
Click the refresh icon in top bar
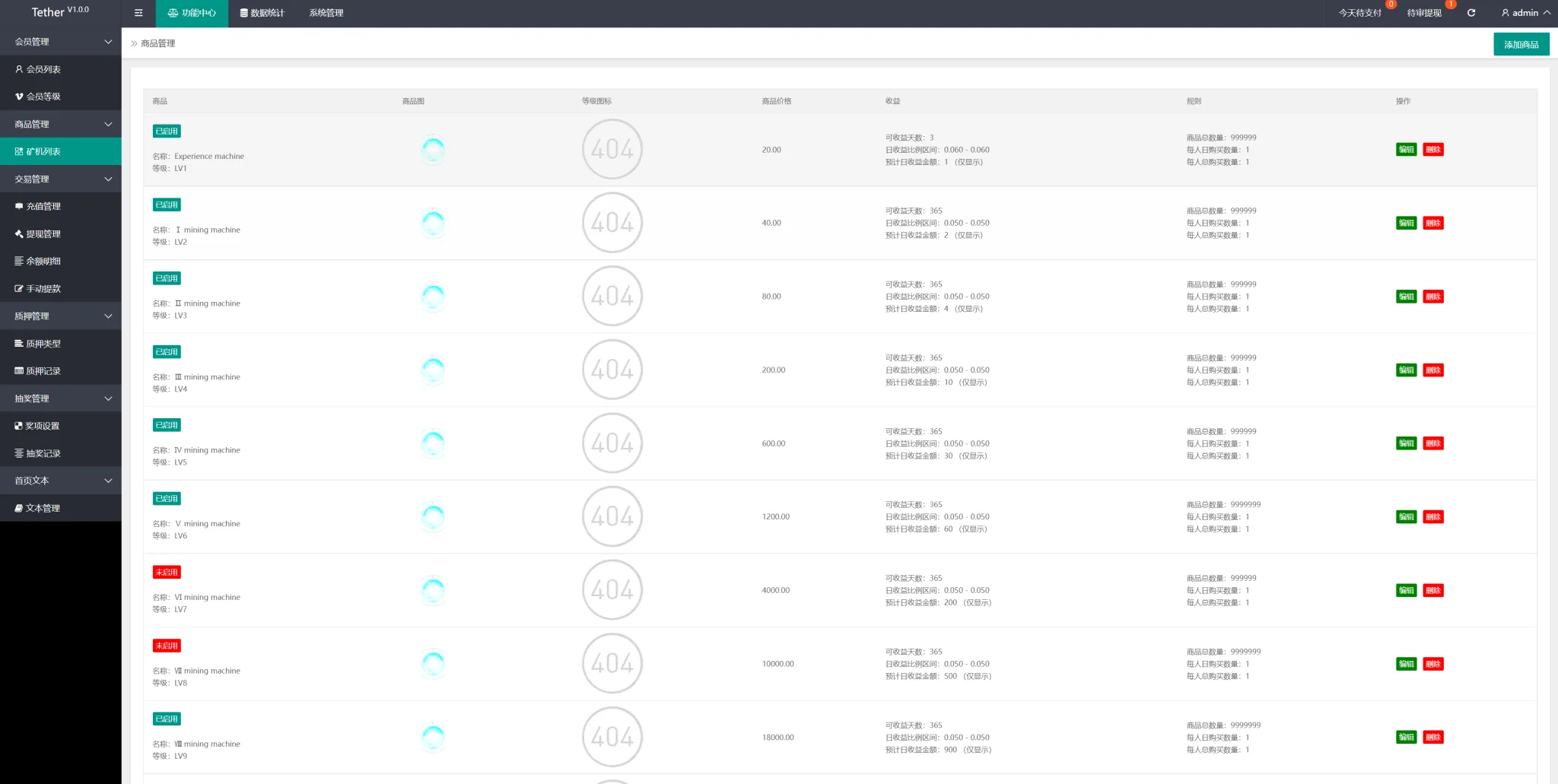point(1471,13)
